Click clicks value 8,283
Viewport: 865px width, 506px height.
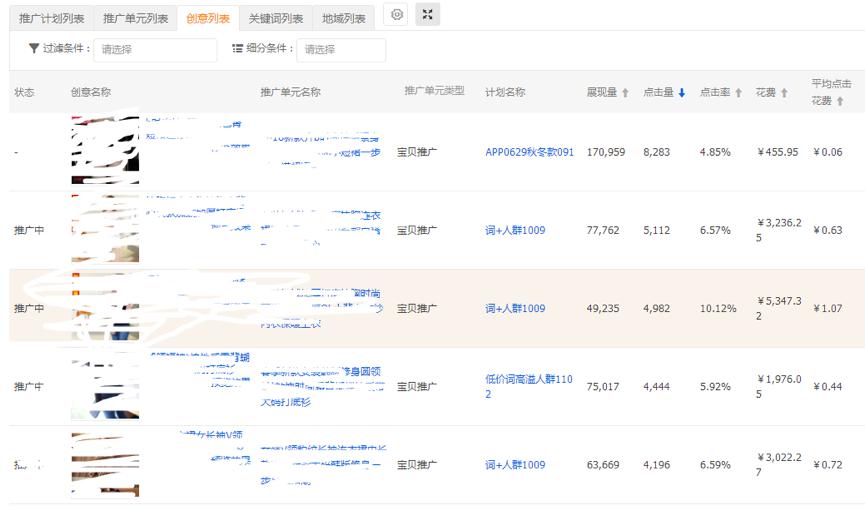(656, 152)
